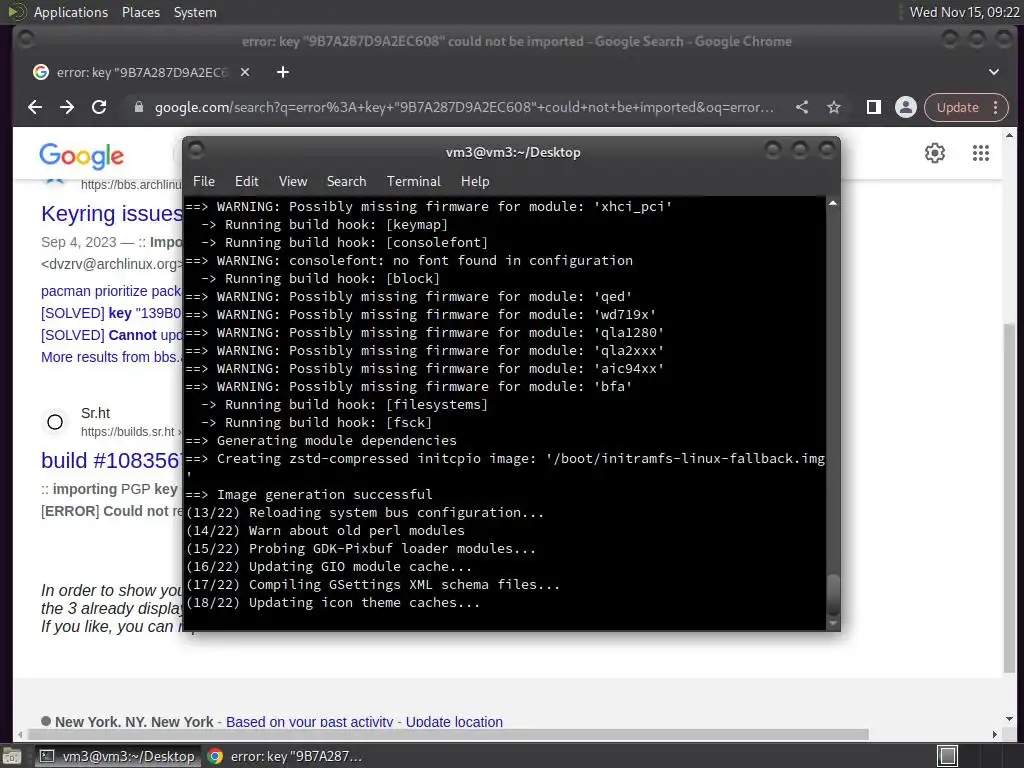Viewport: 1024px width, 768px height.
Task: Click terminal scrollbar up arrow
Action: tap(833, 204)
